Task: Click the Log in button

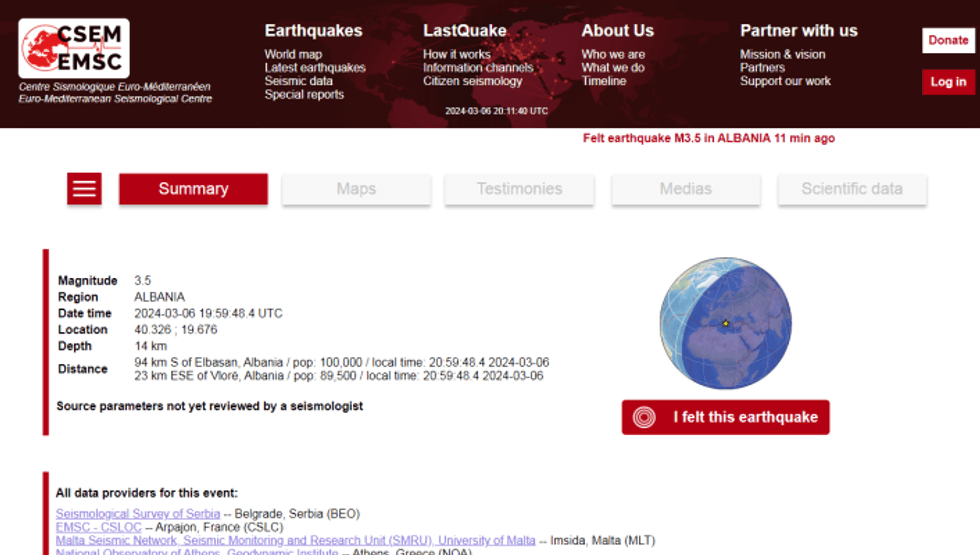Action: tap(947, 82)
